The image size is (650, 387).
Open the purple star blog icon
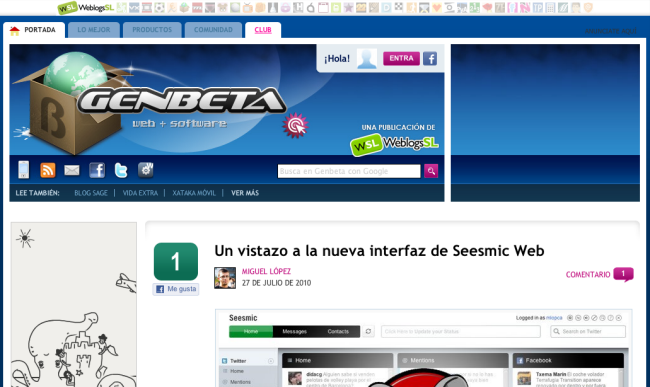tap(348, 7)
